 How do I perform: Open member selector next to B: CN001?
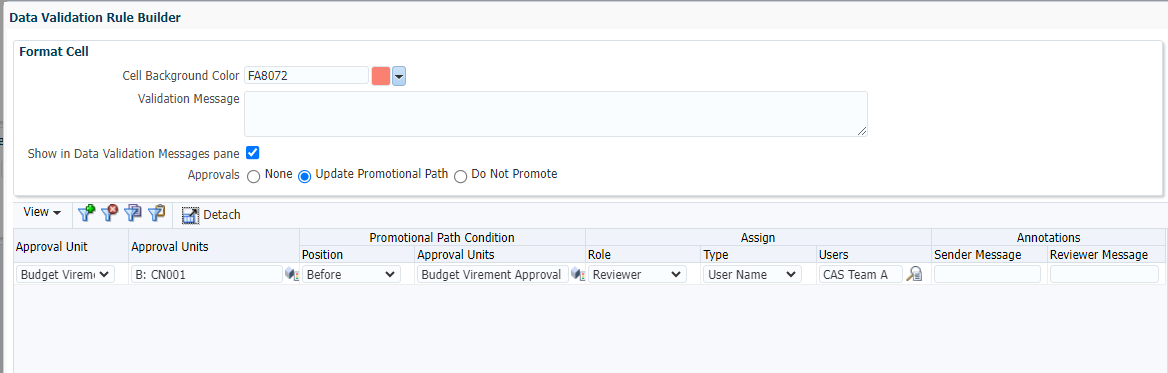point(291,275)
